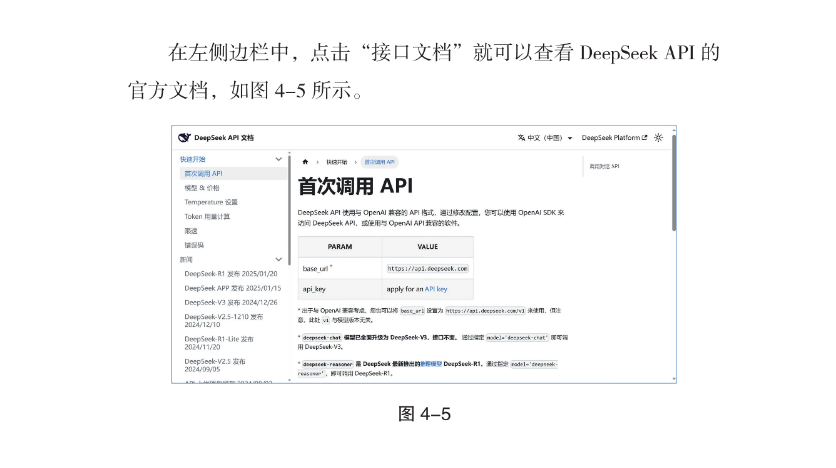The height and width of the screenshot is (468, 836).
Task: Click the deepseek-reasoner inline code tag
Action: (327, 364)
